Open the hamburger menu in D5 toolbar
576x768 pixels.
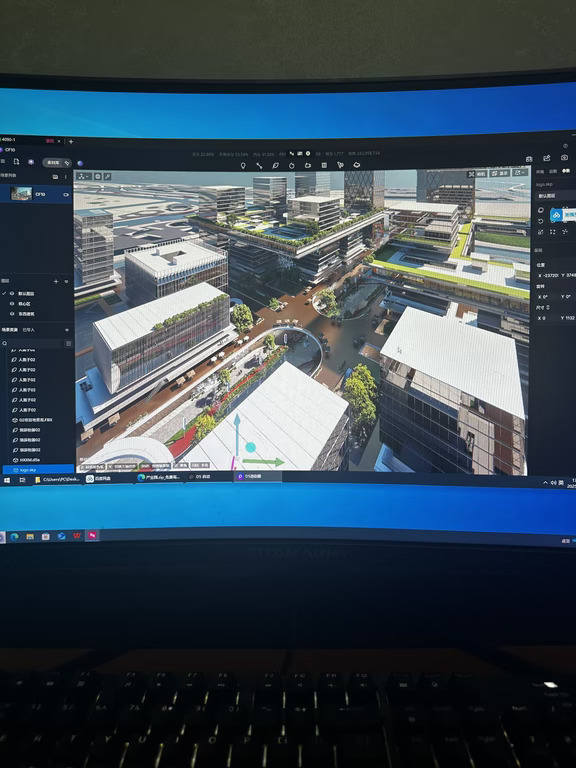point(2,162)
